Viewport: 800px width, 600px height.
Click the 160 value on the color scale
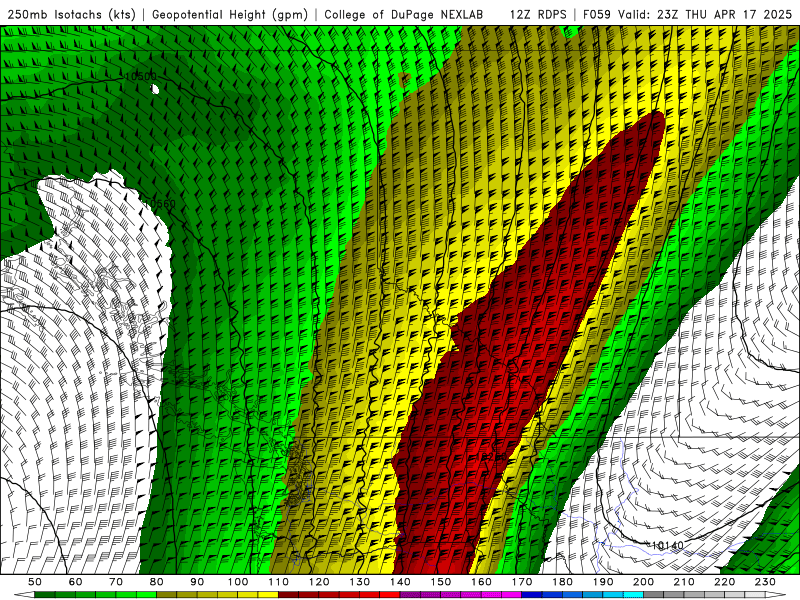pos(482,582)
